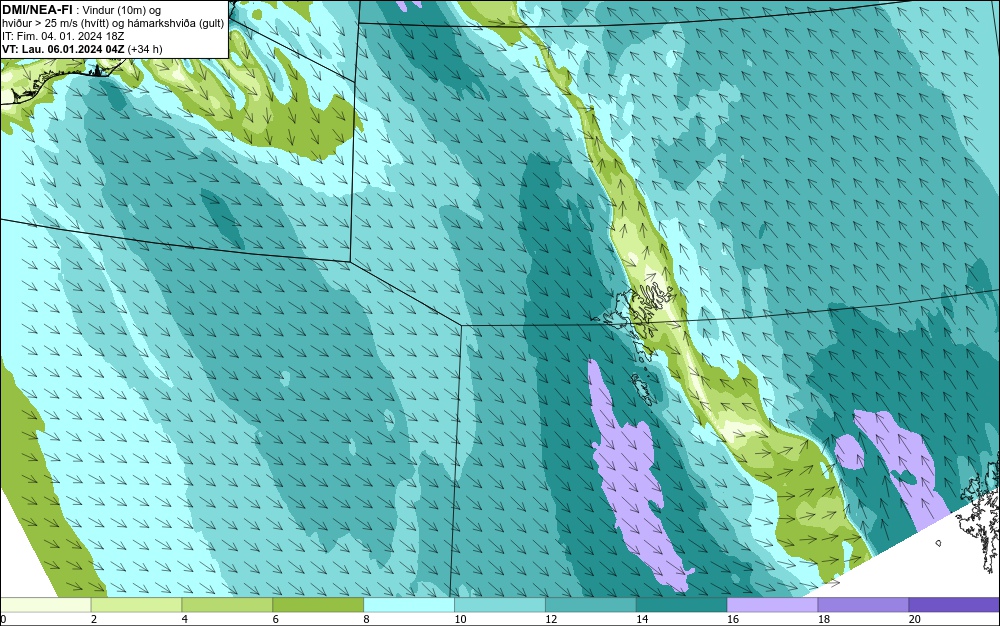
Task: Click the legend scale label 10
Action: 460,619
